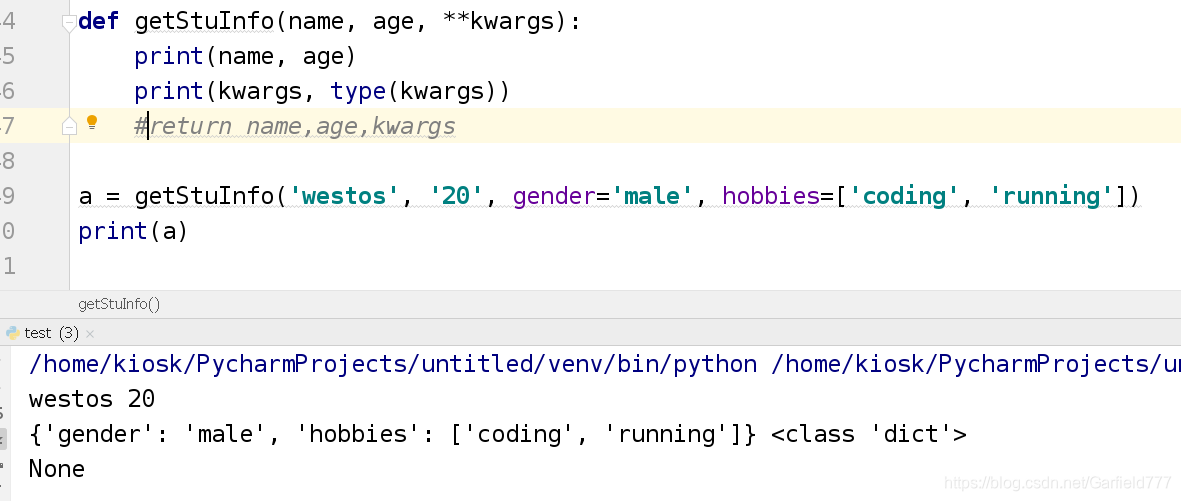
Task: Click the None output line in the console
Action: (56, 469)
